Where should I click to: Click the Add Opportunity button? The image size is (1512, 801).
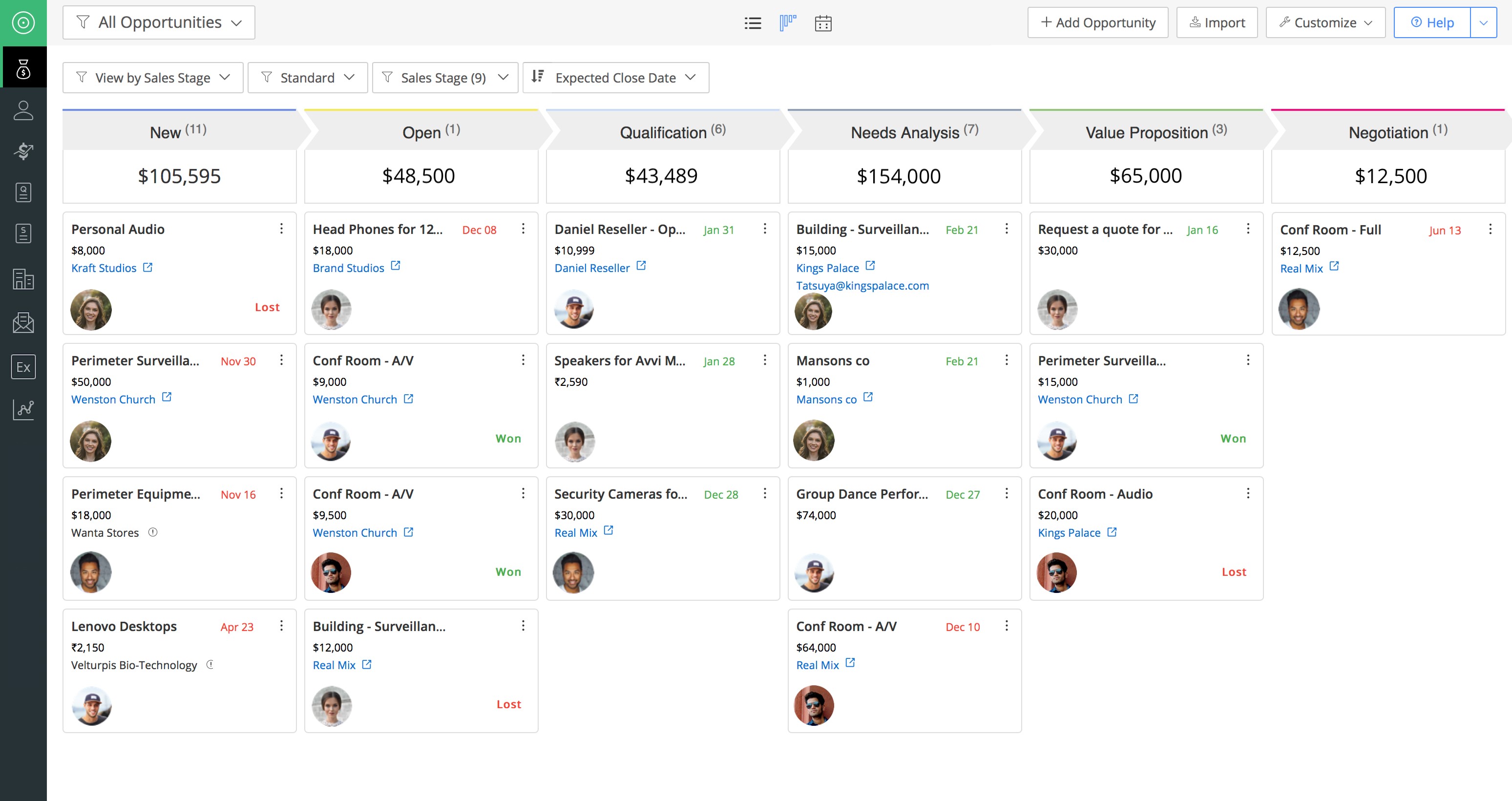pyautogui.click(x=1097, y=22)
